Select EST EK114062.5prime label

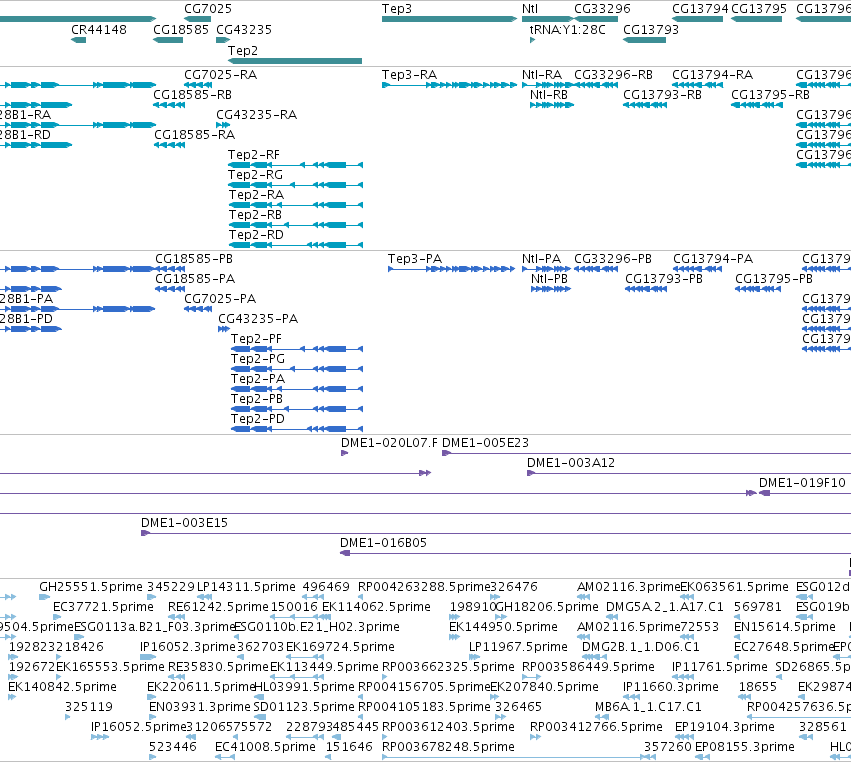pyautogui.click(x=376, y=606)
